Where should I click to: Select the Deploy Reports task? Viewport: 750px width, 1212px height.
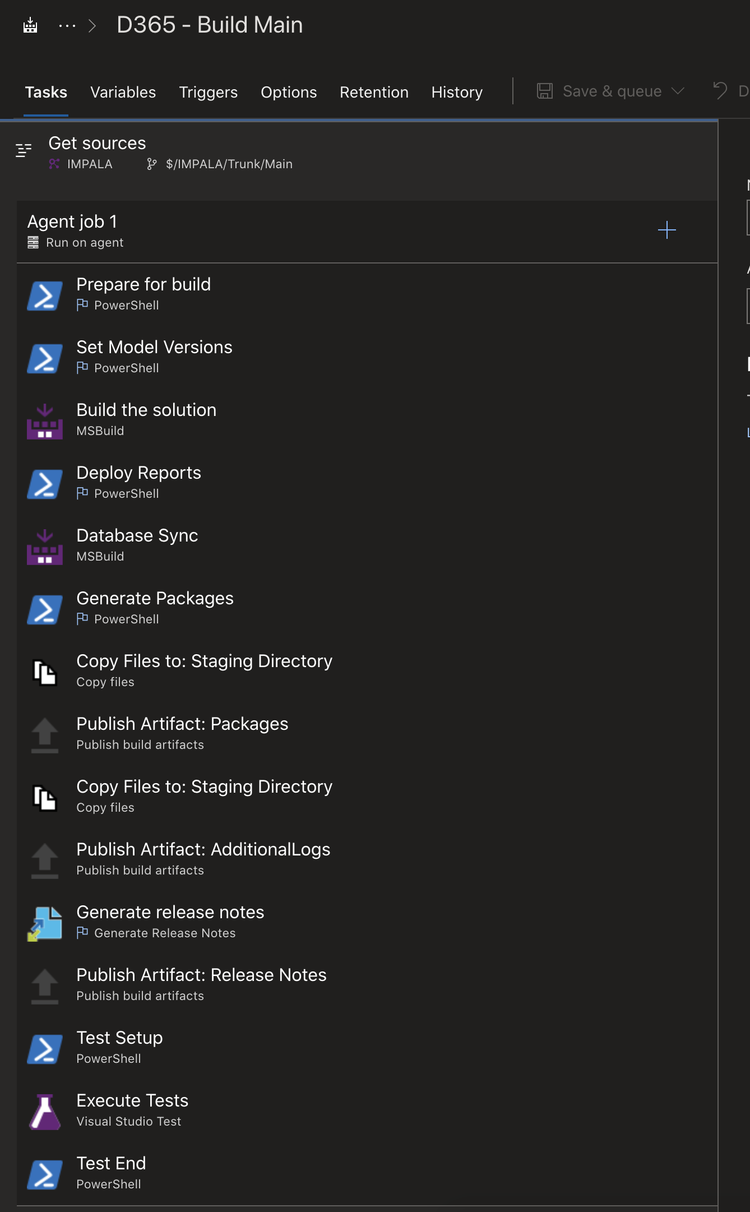tap(367, 484)
